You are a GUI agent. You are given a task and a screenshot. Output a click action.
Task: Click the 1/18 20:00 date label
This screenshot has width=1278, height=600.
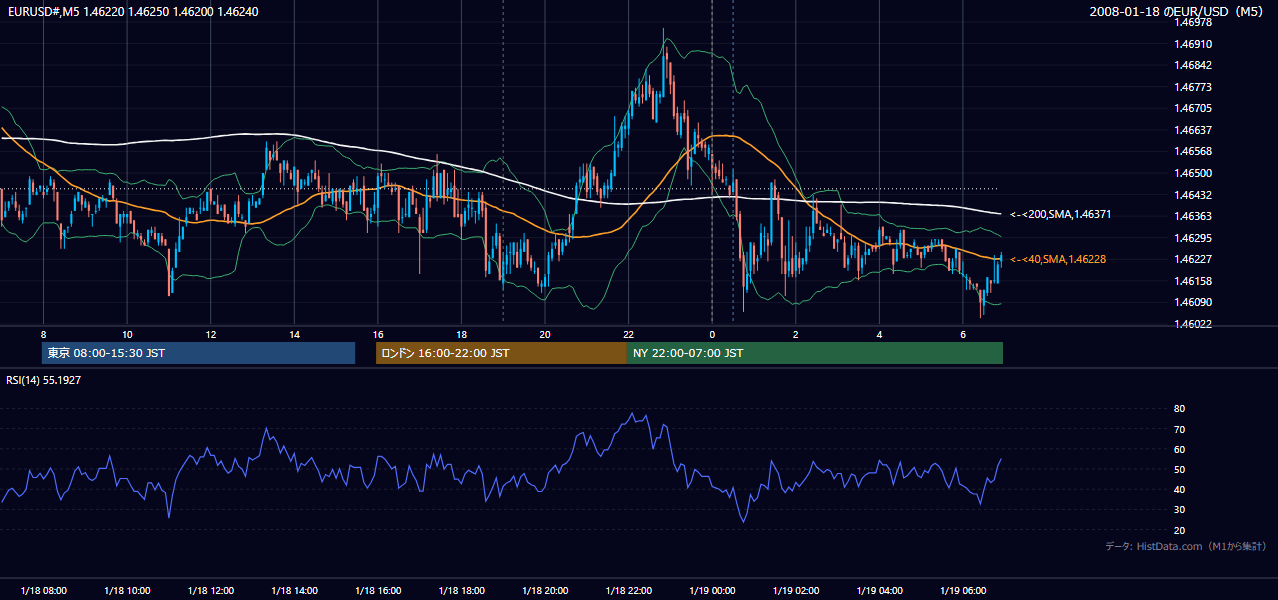click(544, 590)
